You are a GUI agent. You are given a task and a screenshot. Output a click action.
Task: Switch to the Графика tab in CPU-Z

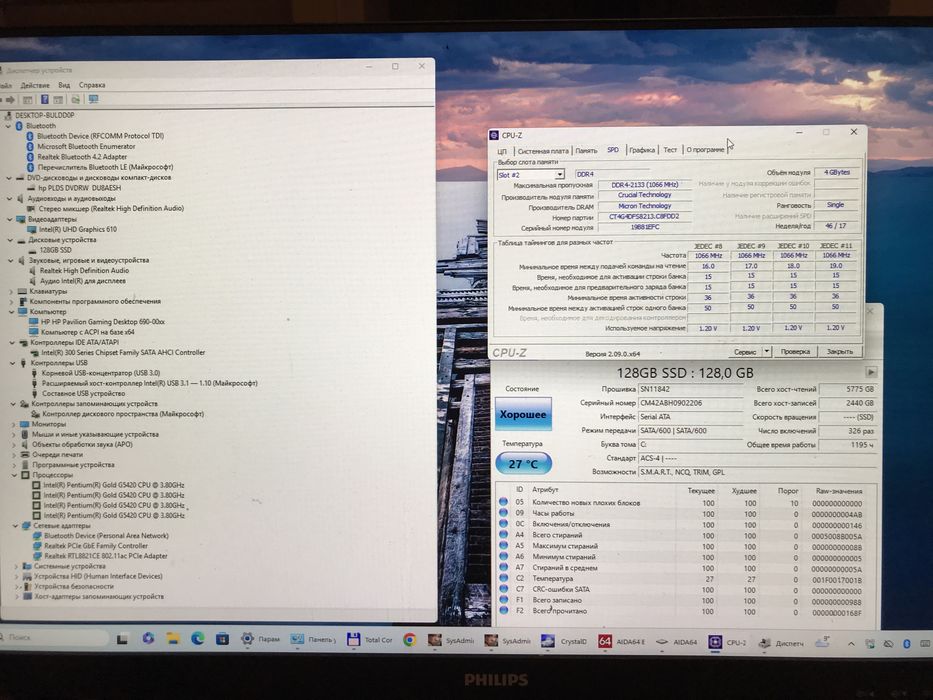click(x=641, y=150)
